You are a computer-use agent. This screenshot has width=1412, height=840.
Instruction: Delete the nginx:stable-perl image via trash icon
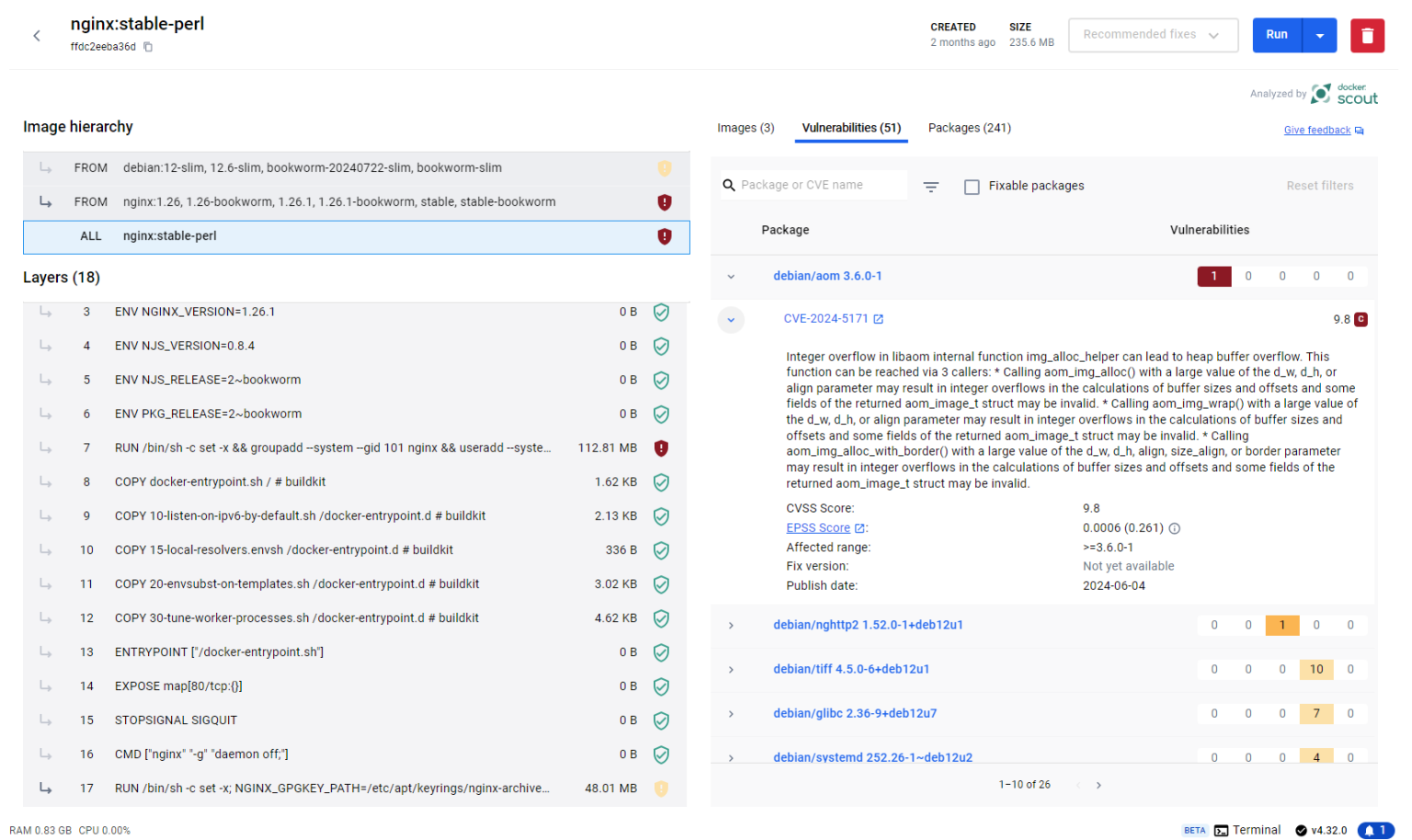click(1367, 34)
